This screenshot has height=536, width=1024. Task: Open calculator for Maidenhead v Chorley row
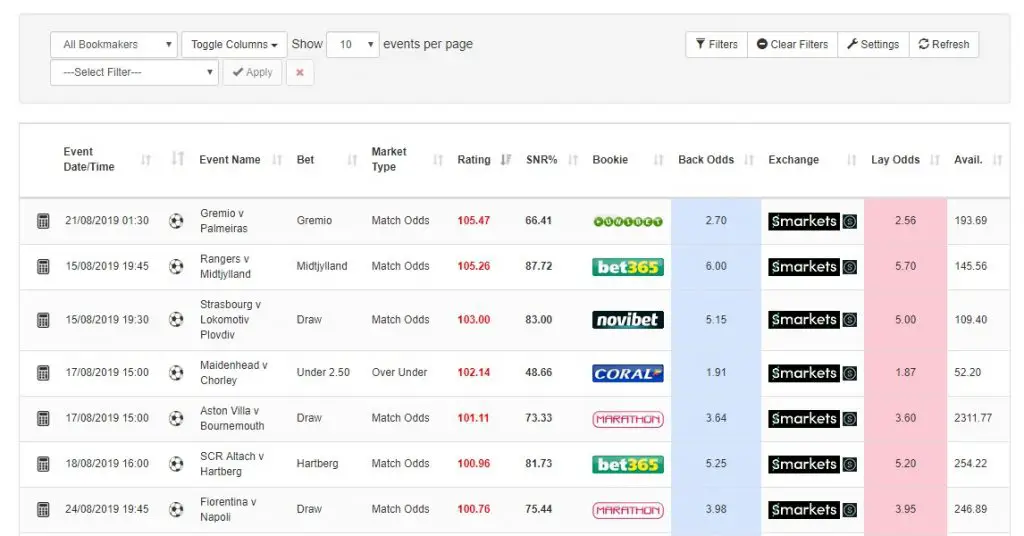[43, 373]
